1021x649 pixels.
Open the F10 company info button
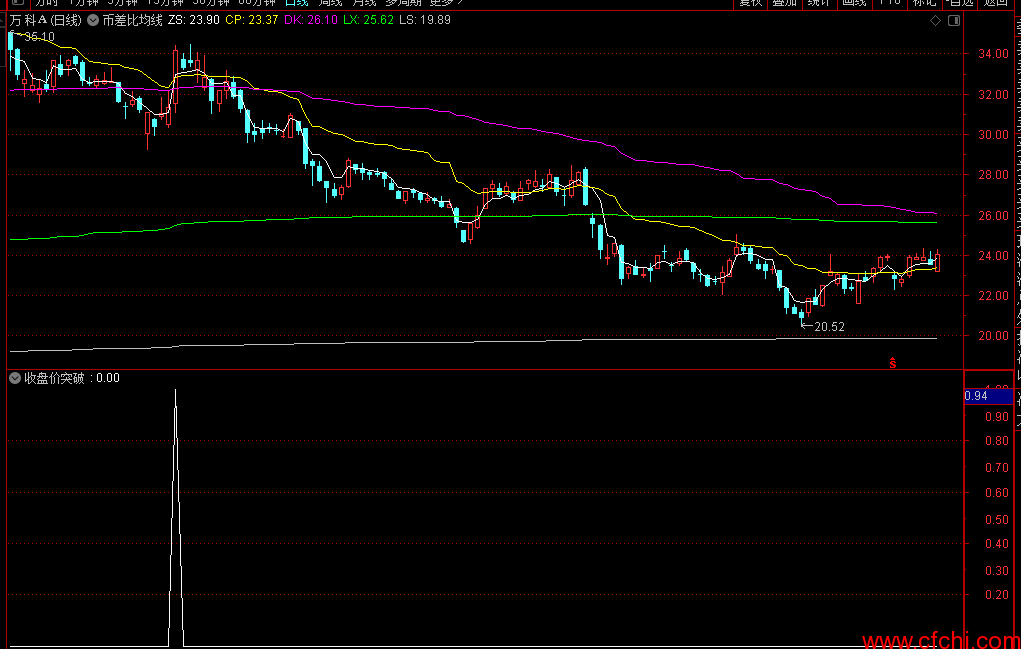coord(889,3)
